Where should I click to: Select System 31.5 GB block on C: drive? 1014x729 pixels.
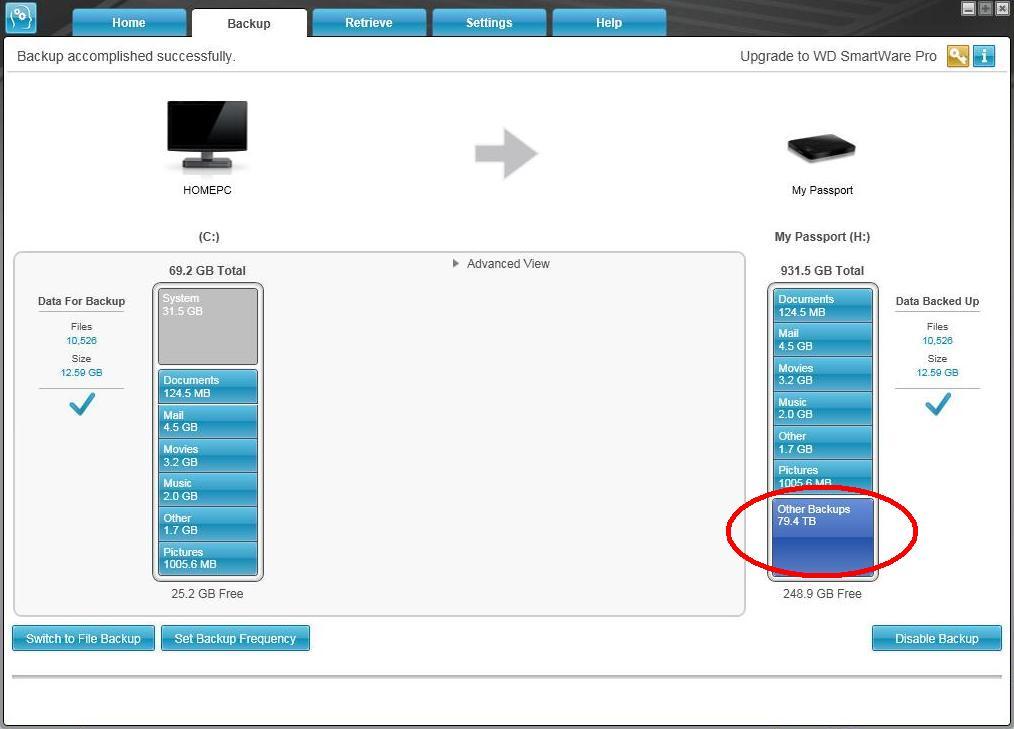tap(208, 326)
